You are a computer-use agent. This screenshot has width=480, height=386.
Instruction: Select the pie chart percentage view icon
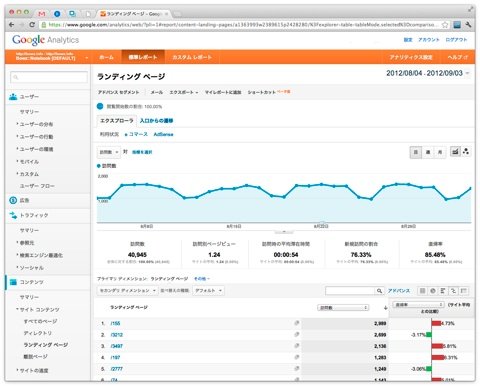pos(433,291)
